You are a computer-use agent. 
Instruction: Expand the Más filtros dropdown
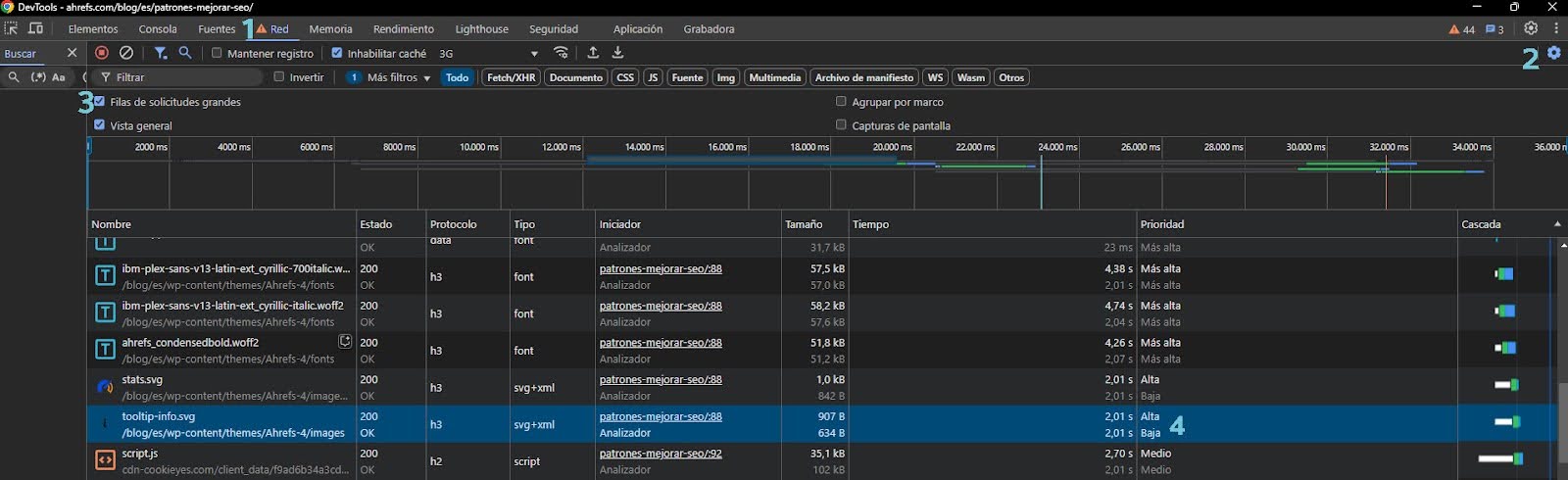(x=398, y=77)
